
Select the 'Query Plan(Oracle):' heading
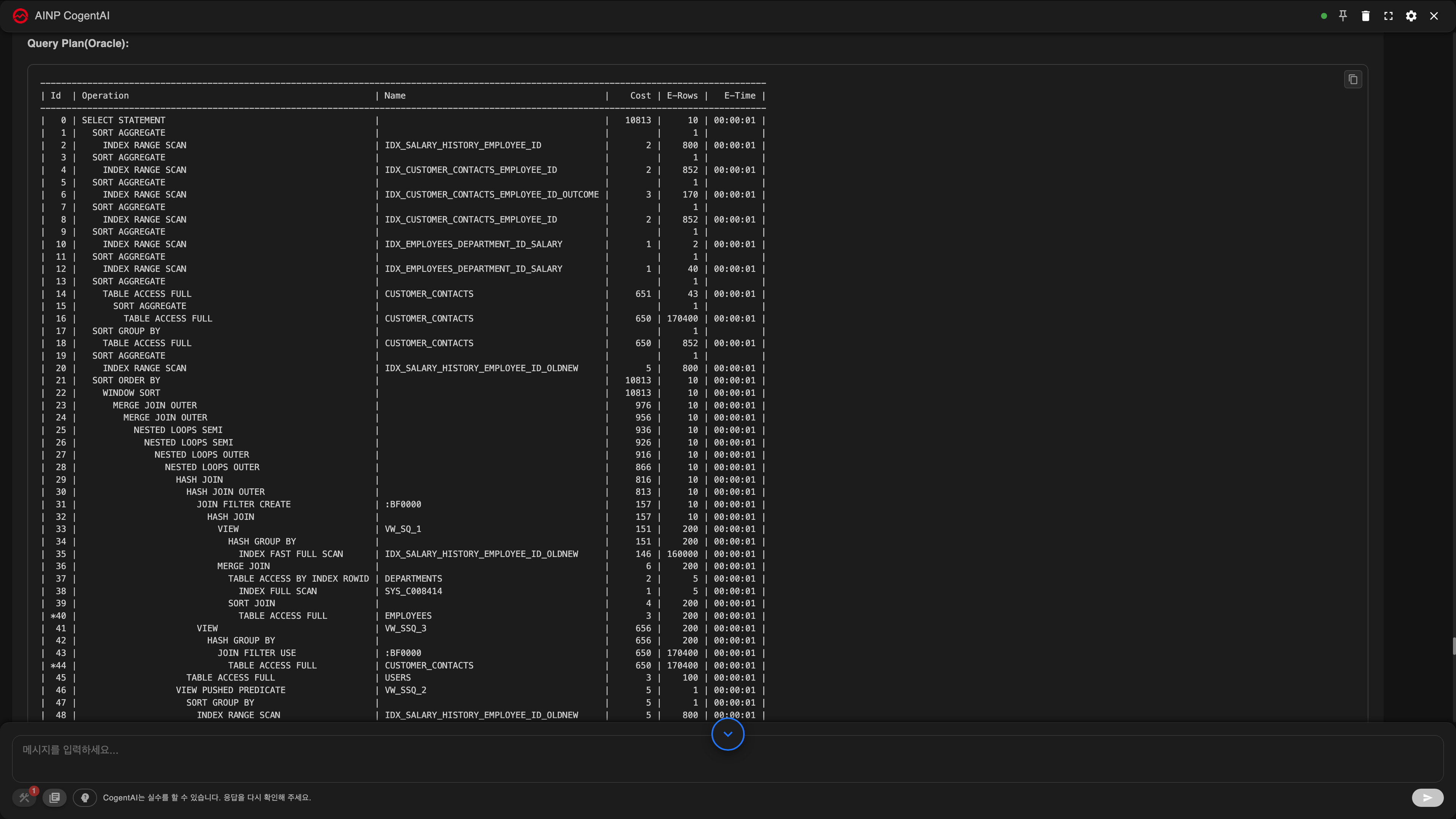78,44
